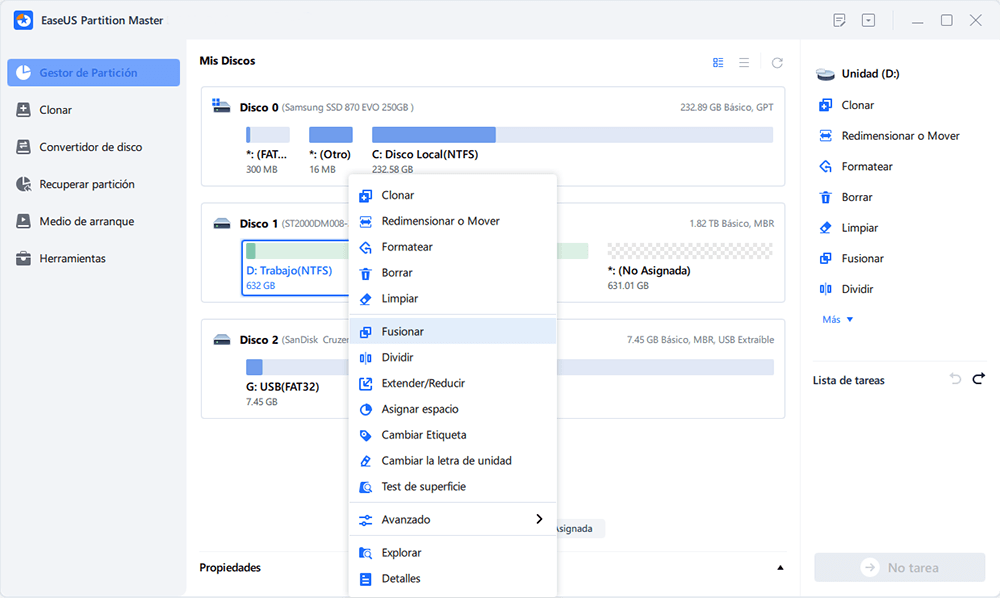Viewport: 1000px width, 598px height.
Task: Click the EaseUS Partition Master logo
Action: (x=24, y=20)
